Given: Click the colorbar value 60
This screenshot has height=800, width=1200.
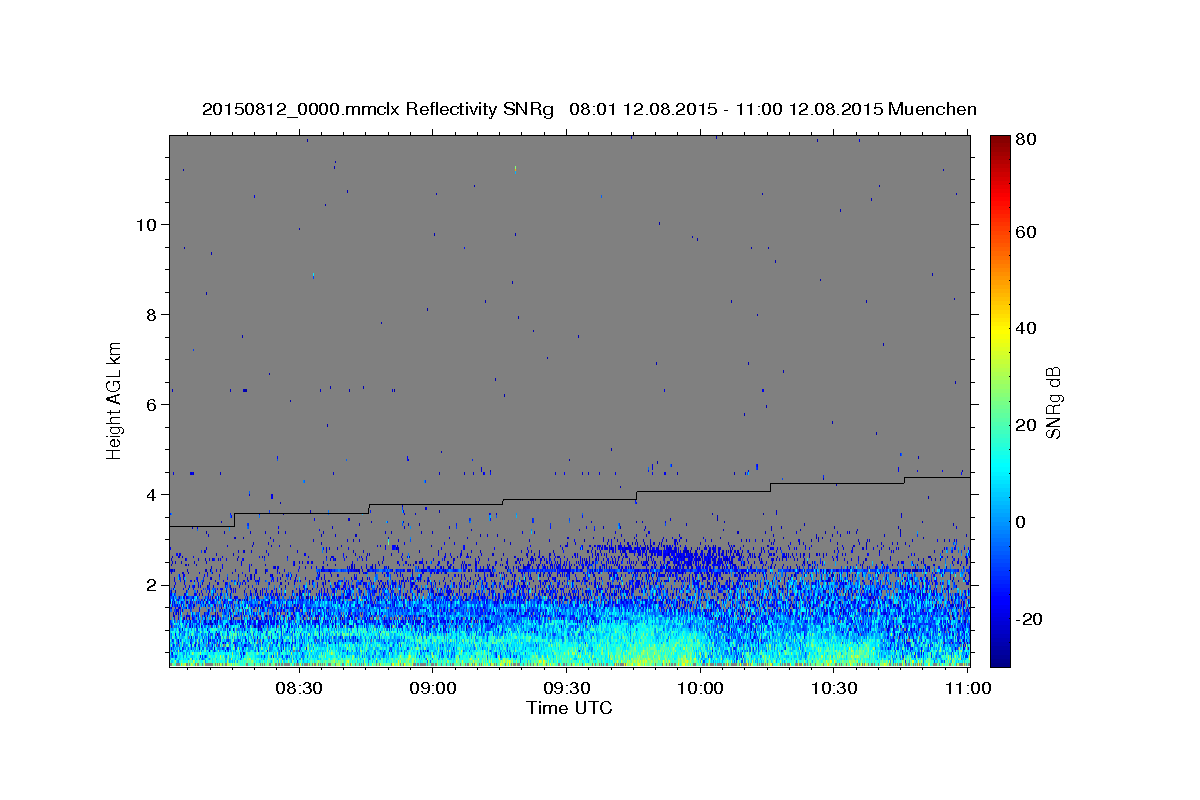Looking at the screenshot, I should 1028,232.
